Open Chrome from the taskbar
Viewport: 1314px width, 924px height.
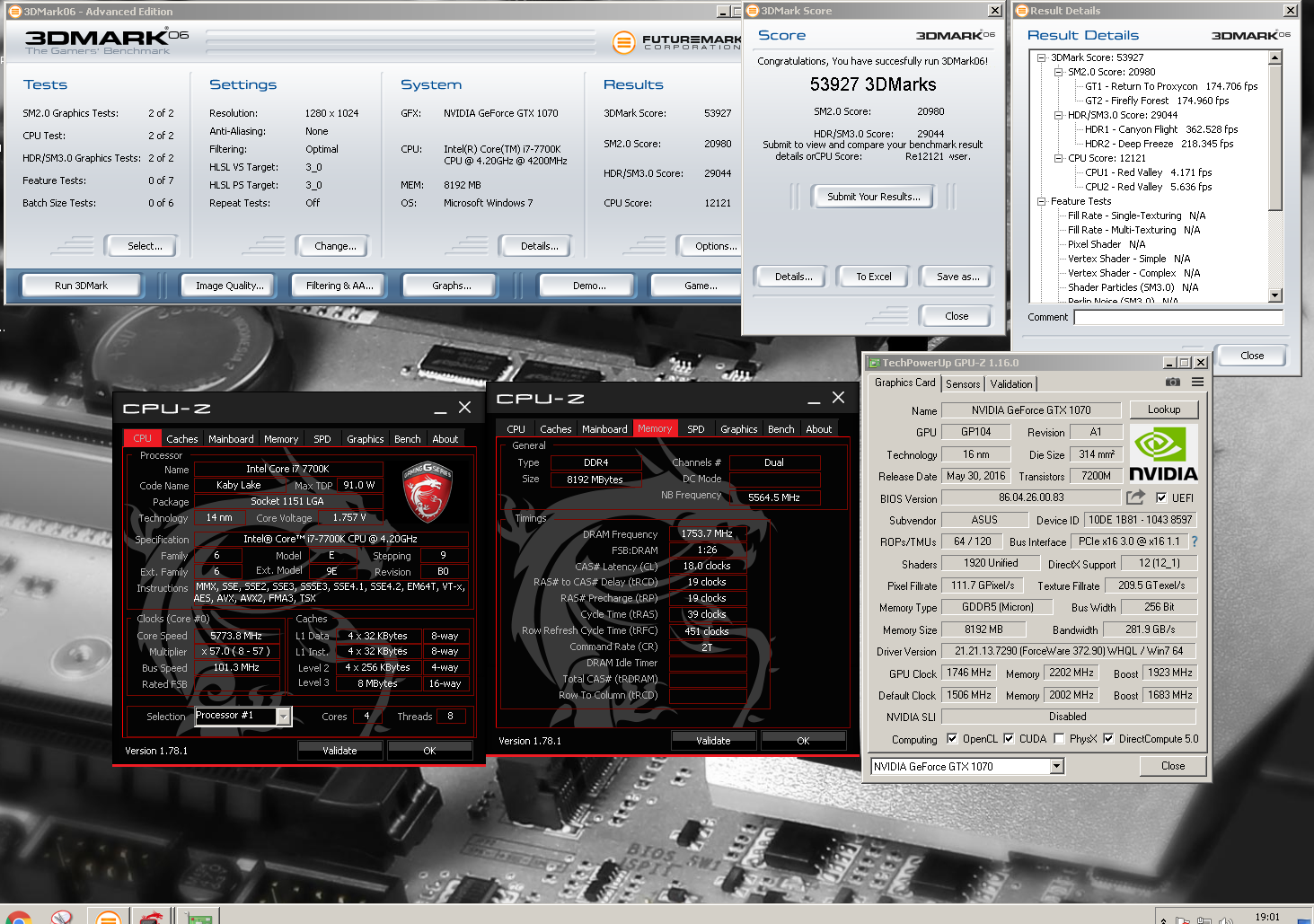pyautogui.click(x=18, y=917)
